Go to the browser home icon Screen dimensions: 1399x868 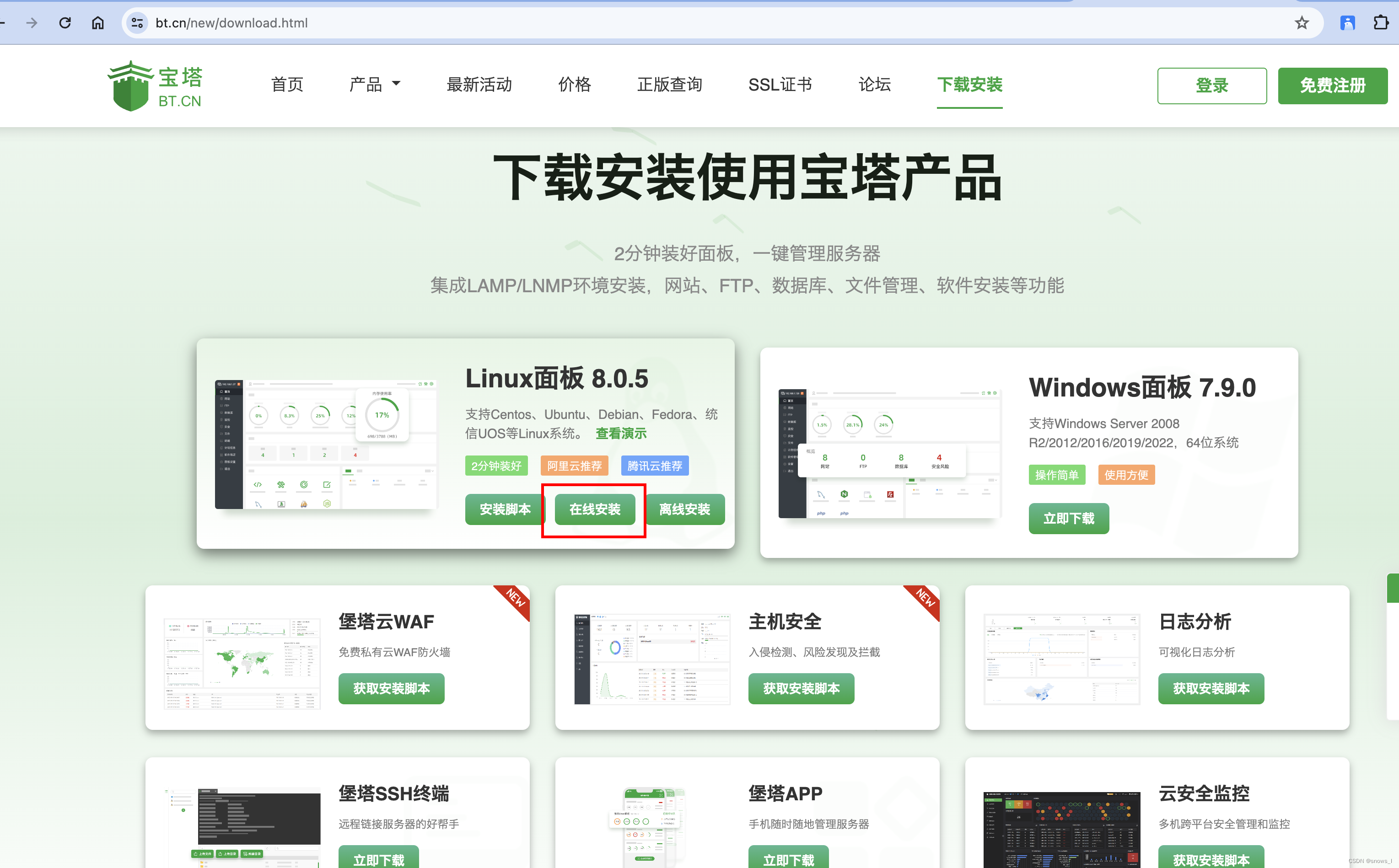click(x=98, y=23)
